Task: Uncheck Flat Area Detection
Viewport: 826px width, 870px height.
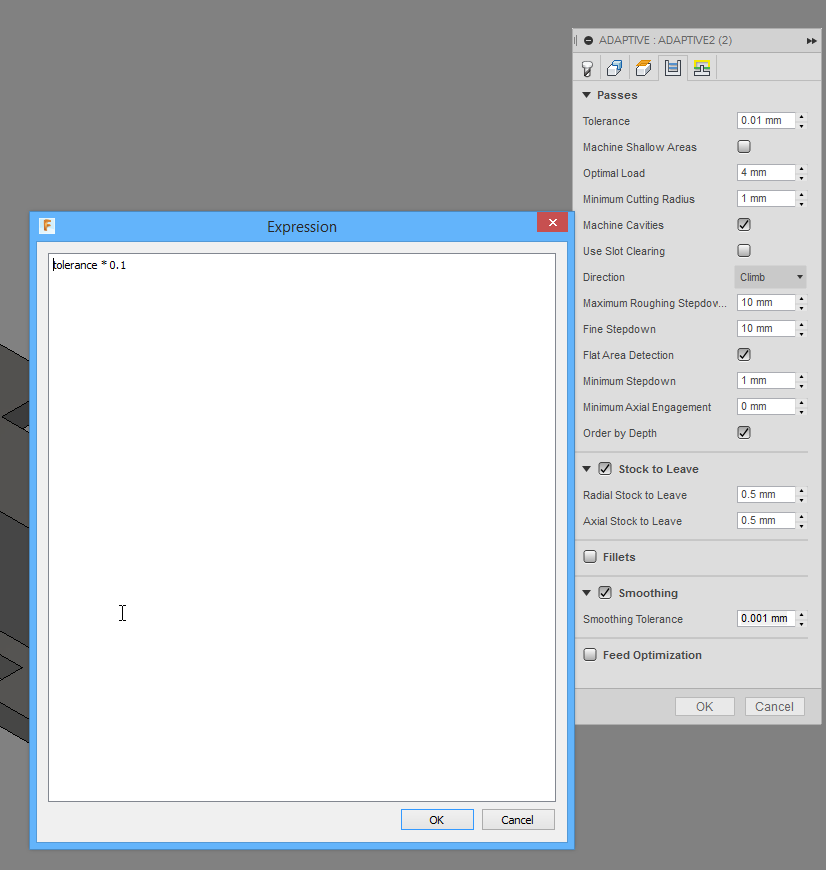Action: tap(744, 354)
